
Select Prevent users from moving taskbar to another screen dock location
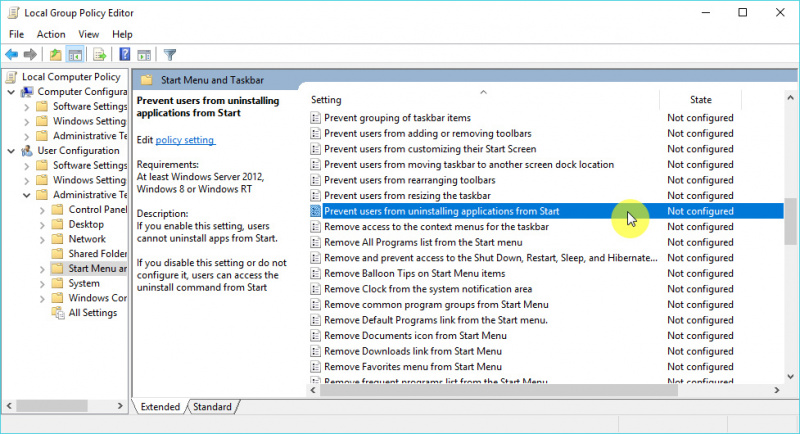[x=469, y=165]
